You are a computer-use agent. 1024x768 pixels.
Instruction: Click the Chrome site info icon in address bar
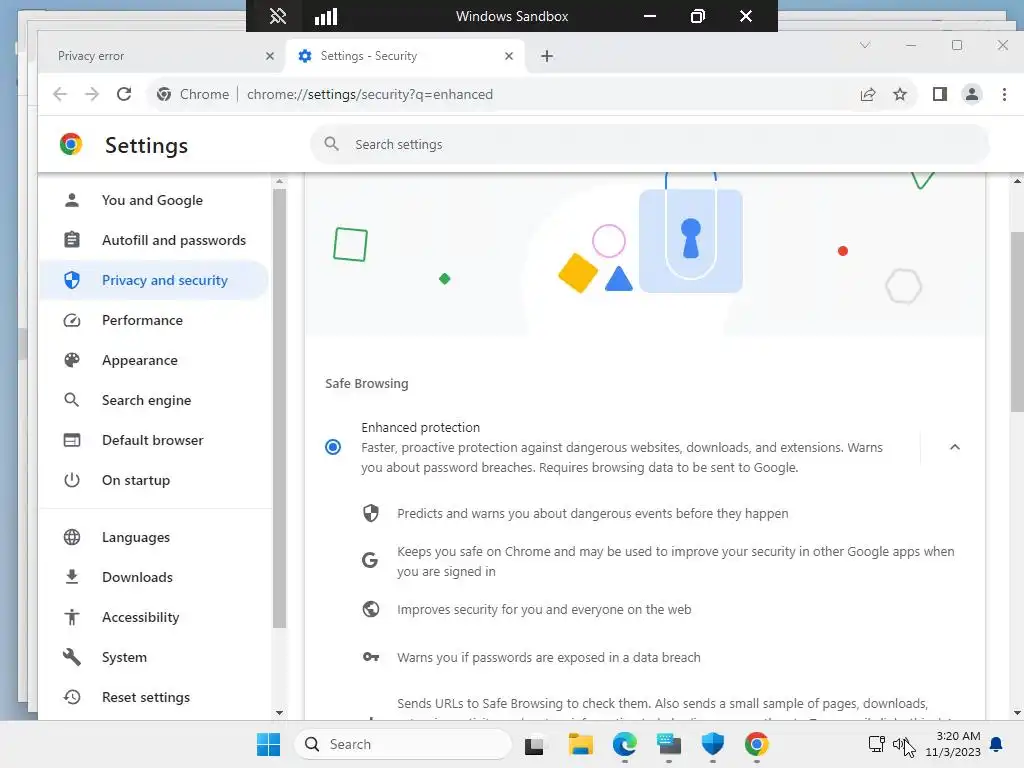tap(164, 94)
